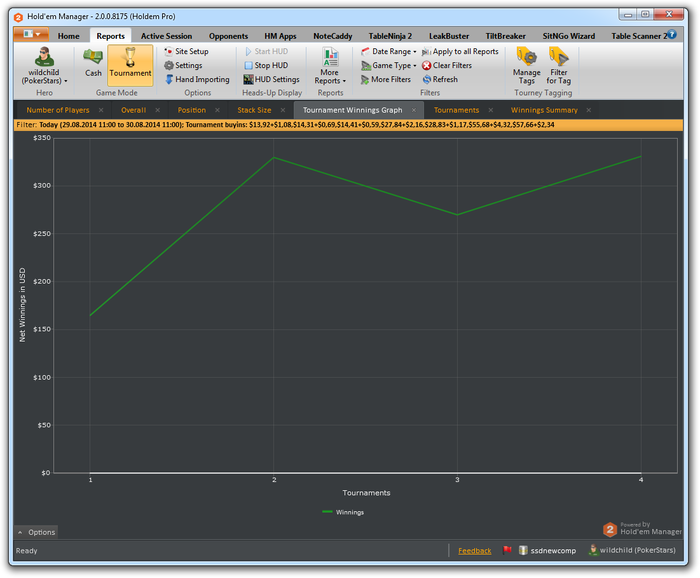Screen dimensions: 700x578
Task: Click the ssdnewcomp database icon
Action: 523,550
